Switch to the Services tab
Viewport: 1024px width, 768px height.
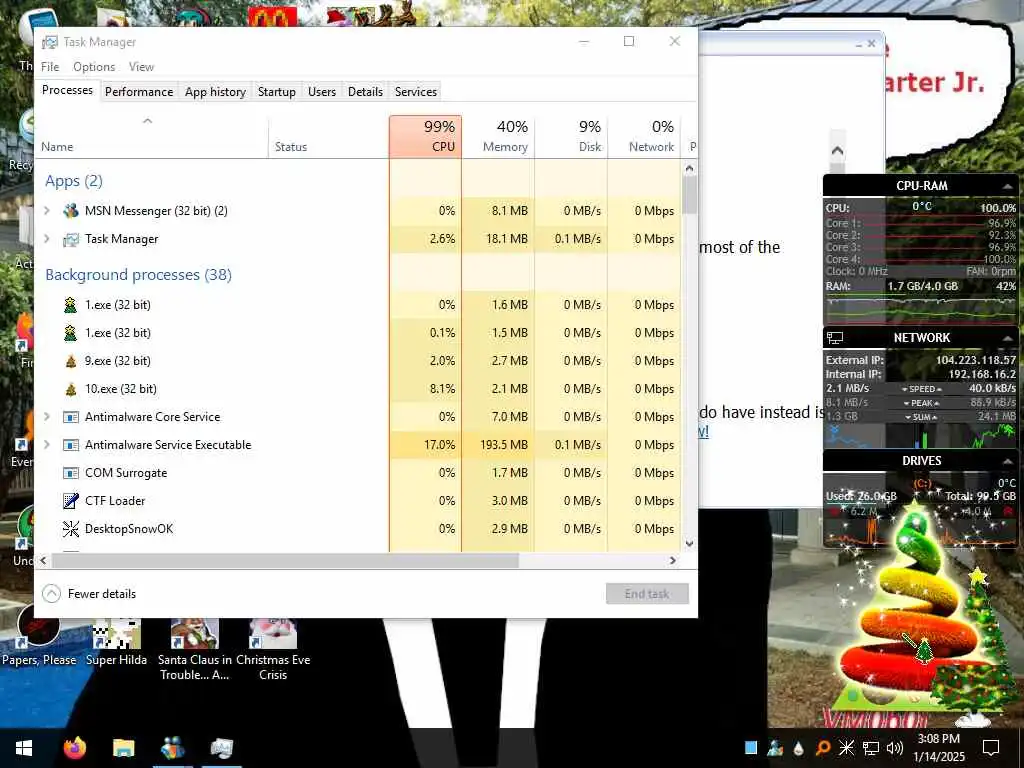416,92
